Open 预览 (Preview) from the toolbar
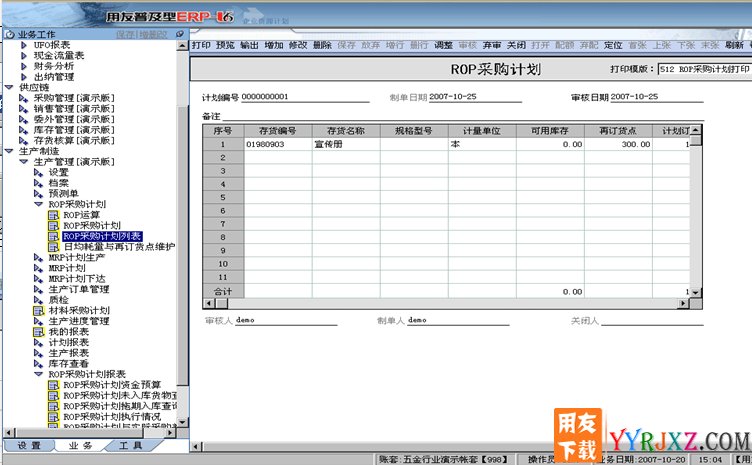The height and width of the screenshot is (465, 752). [225, 46]
